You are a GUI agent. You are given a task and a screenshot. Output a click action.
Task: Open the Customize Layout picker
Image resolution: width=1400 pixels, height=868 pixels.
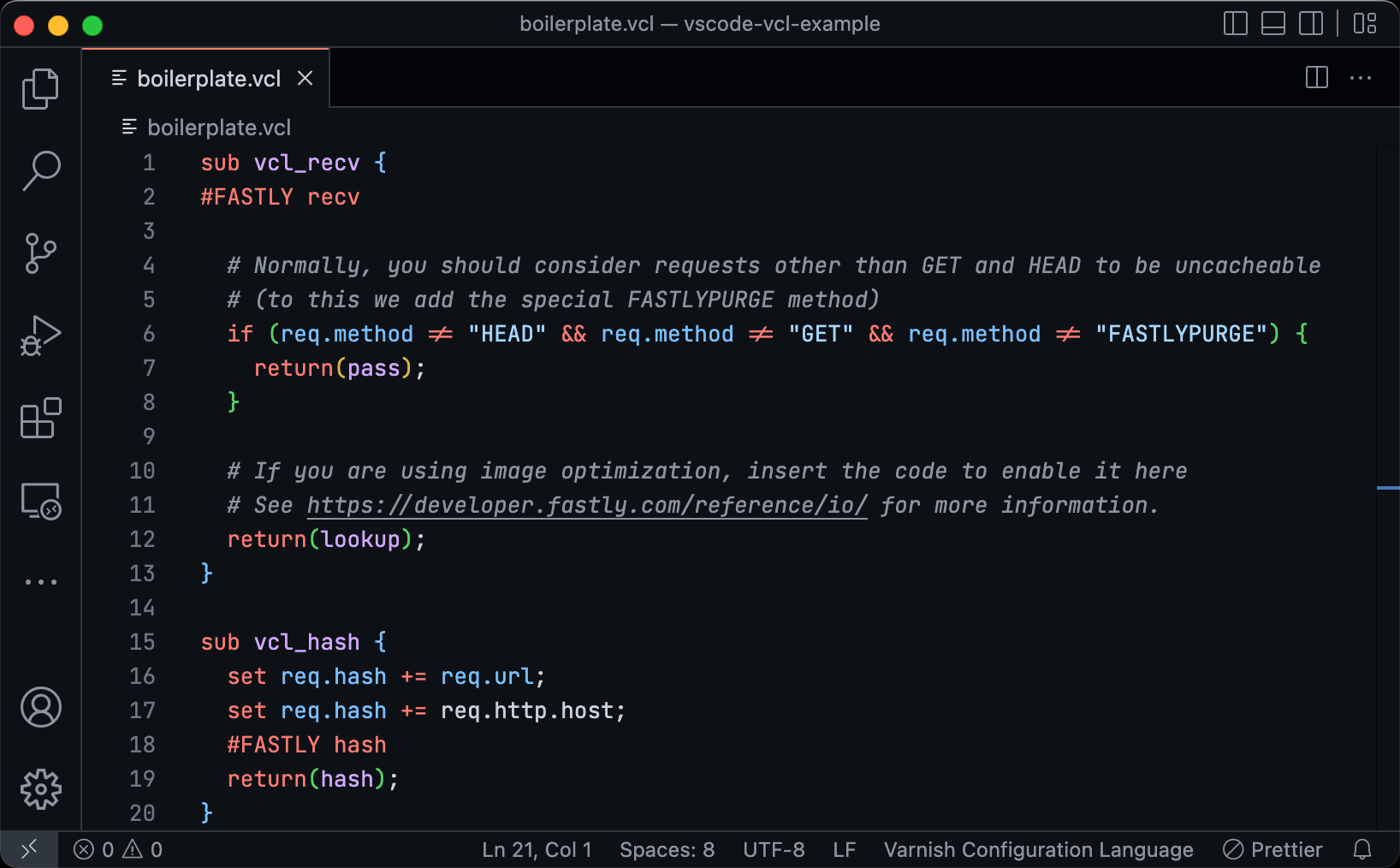coord(1365,23)
